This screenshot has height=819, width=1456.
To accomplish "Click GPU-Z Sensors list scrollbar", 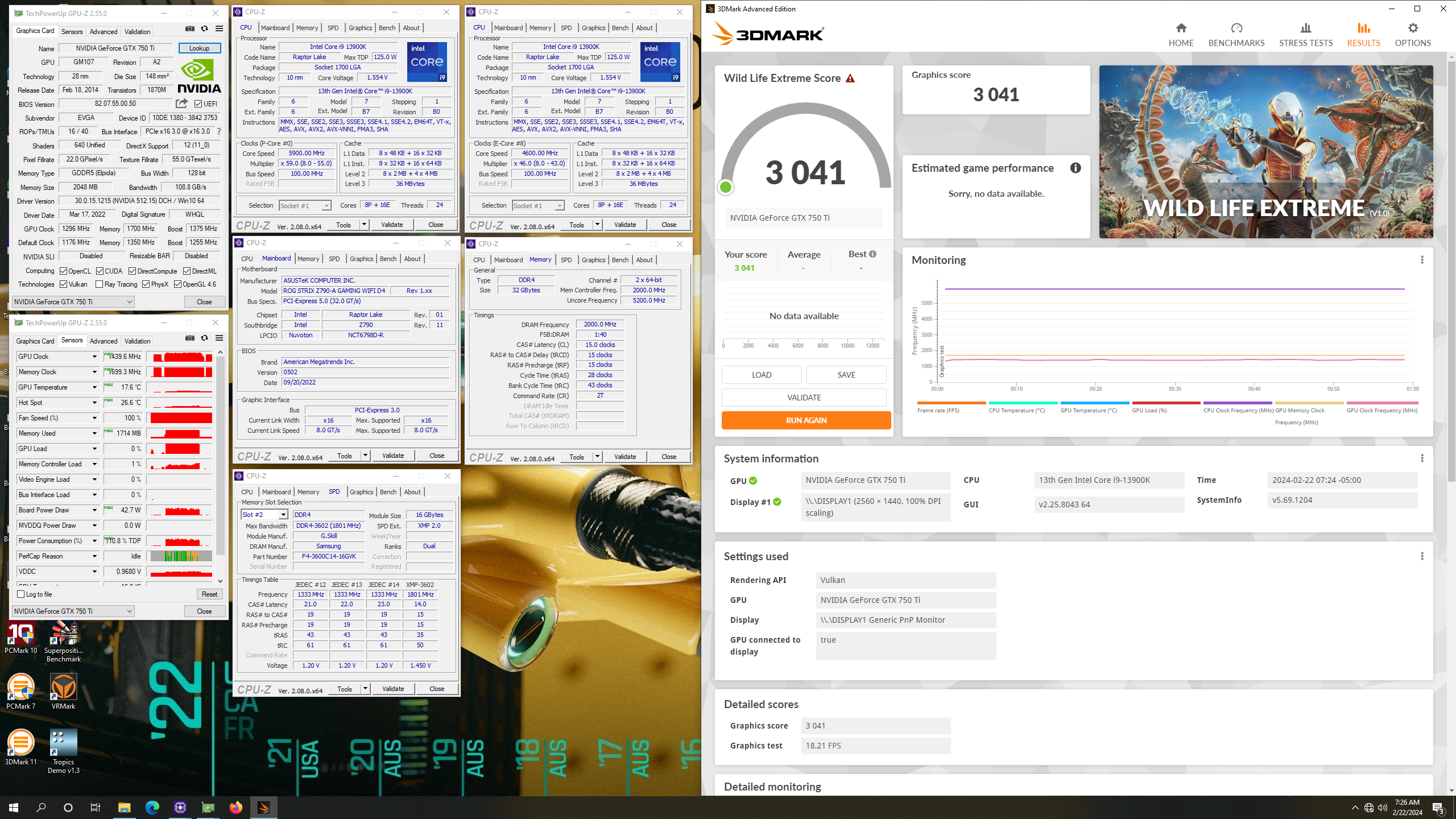I will pyautogui.click(x=220, y=455).
